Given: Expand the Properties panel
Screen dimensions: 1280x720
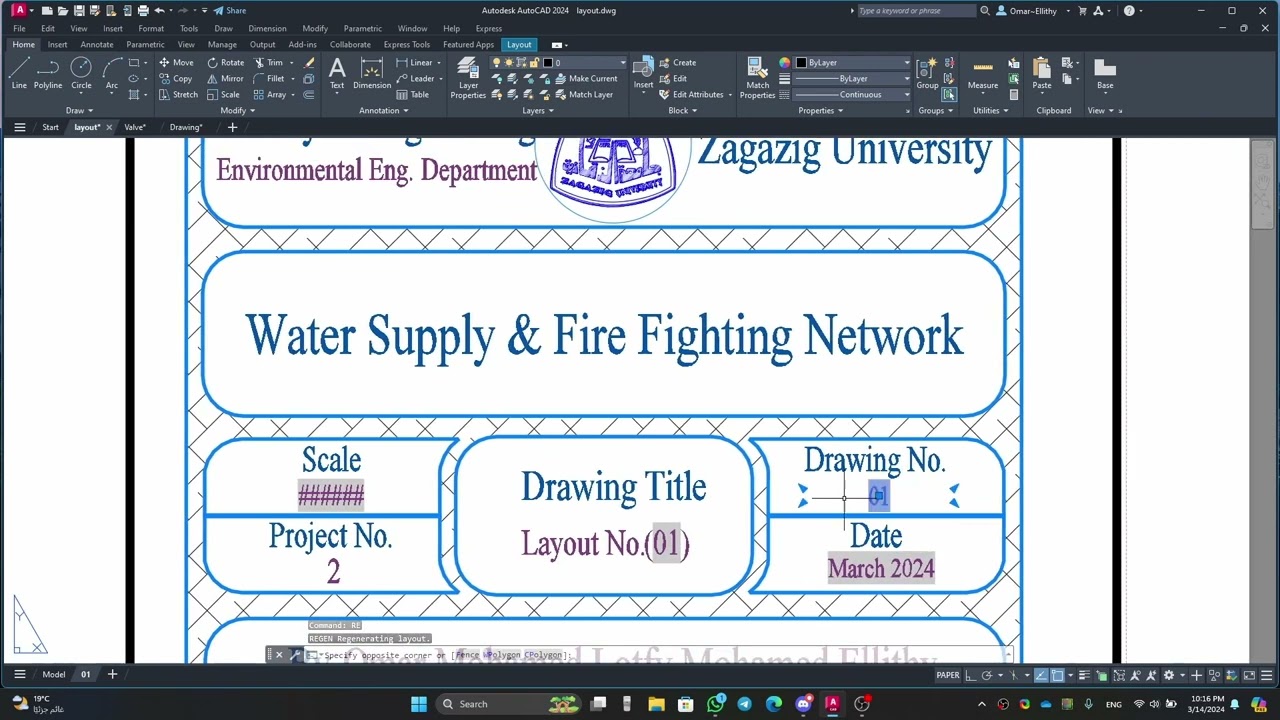Looking at the screenshot, I should [x=820, y=110].
